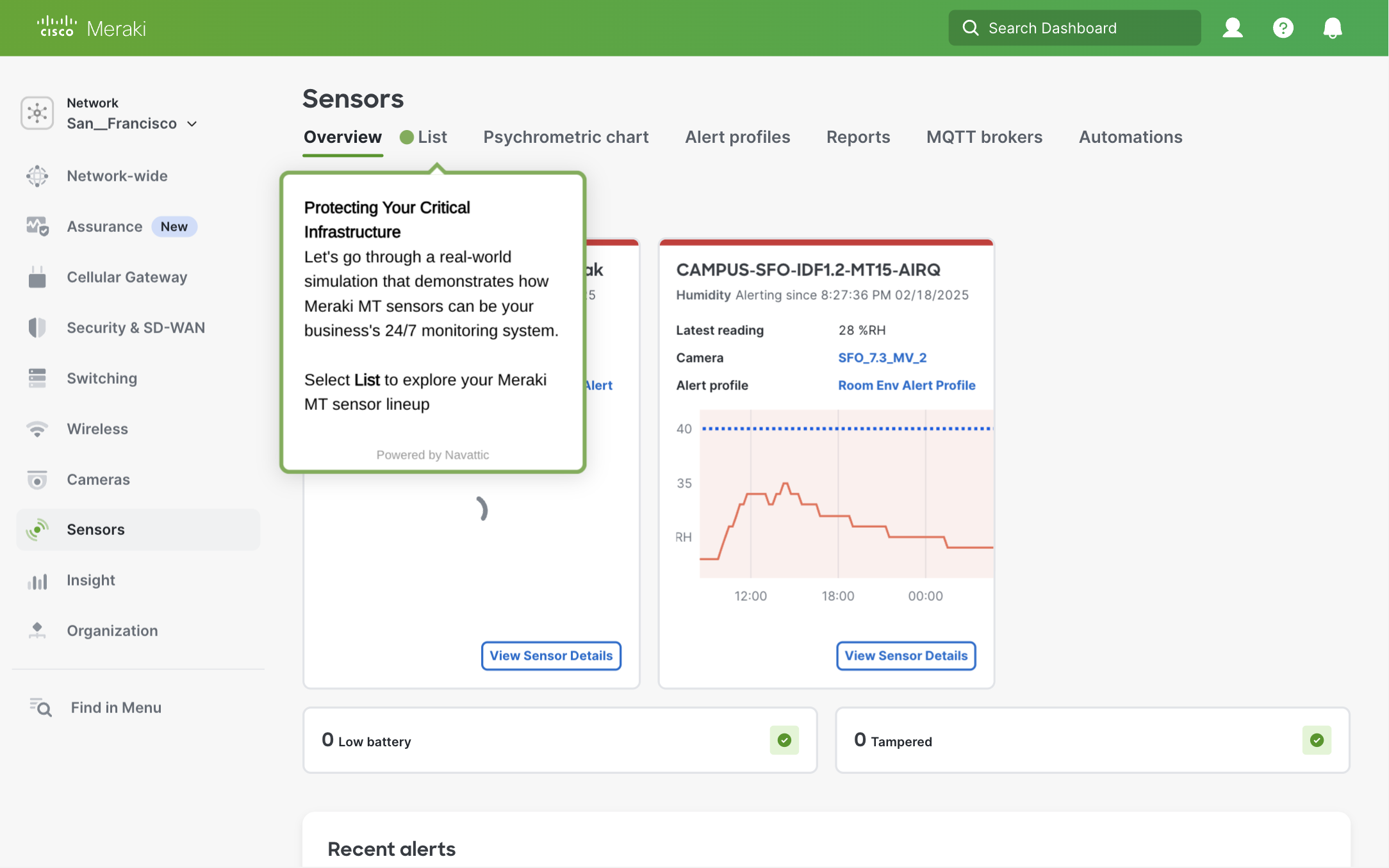Expand the Organization menu section
1389x868 pixels.
pyautogui.click(x=112, y=631)
